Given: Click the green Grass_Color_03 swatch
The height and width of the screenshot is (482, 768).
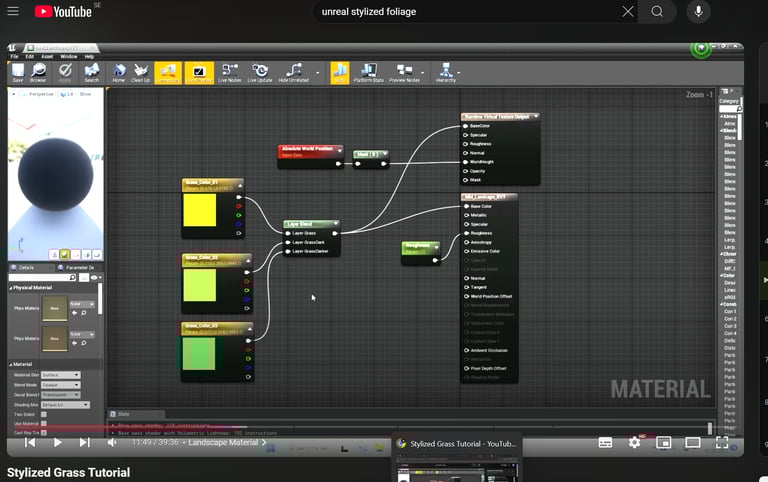Looking at the screenshot, I should point(199,354).
